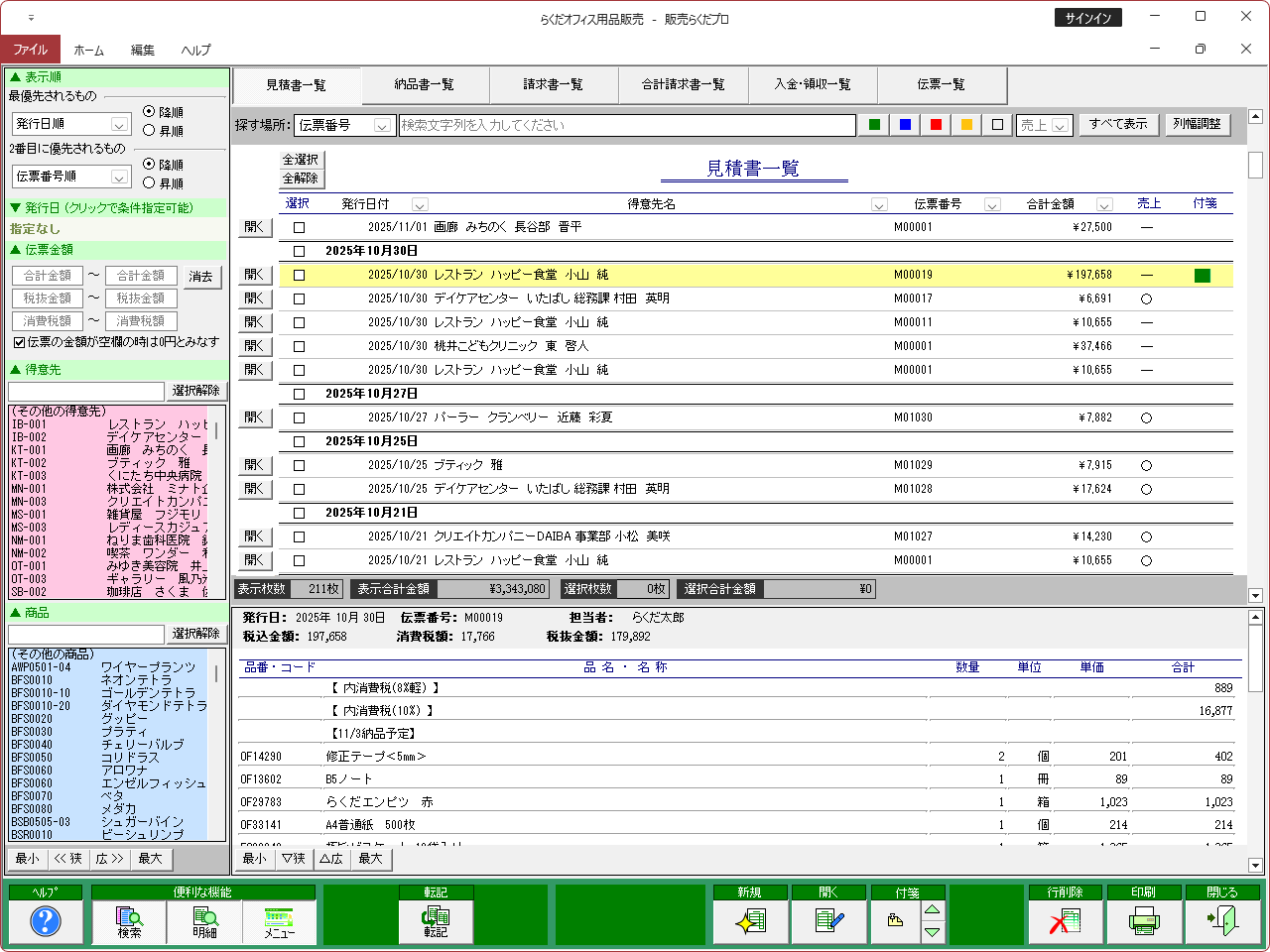Viewport: 1270px width, 952px height.
Task: Open the 得意先名 column filter dropdown
Action: [x=878, y=205]
